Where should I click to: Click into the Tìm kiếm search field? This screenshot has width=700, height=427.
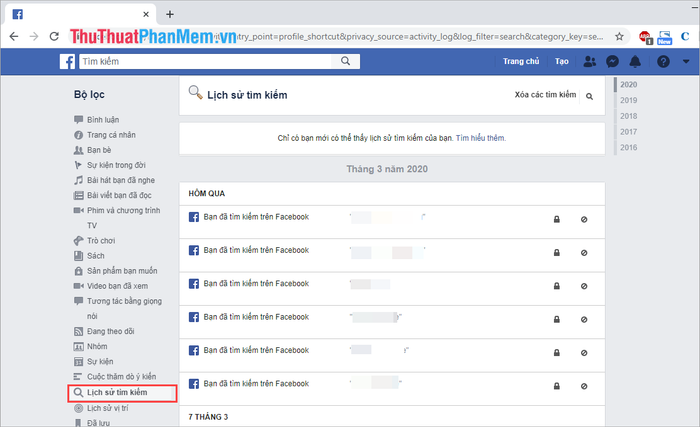205,61
